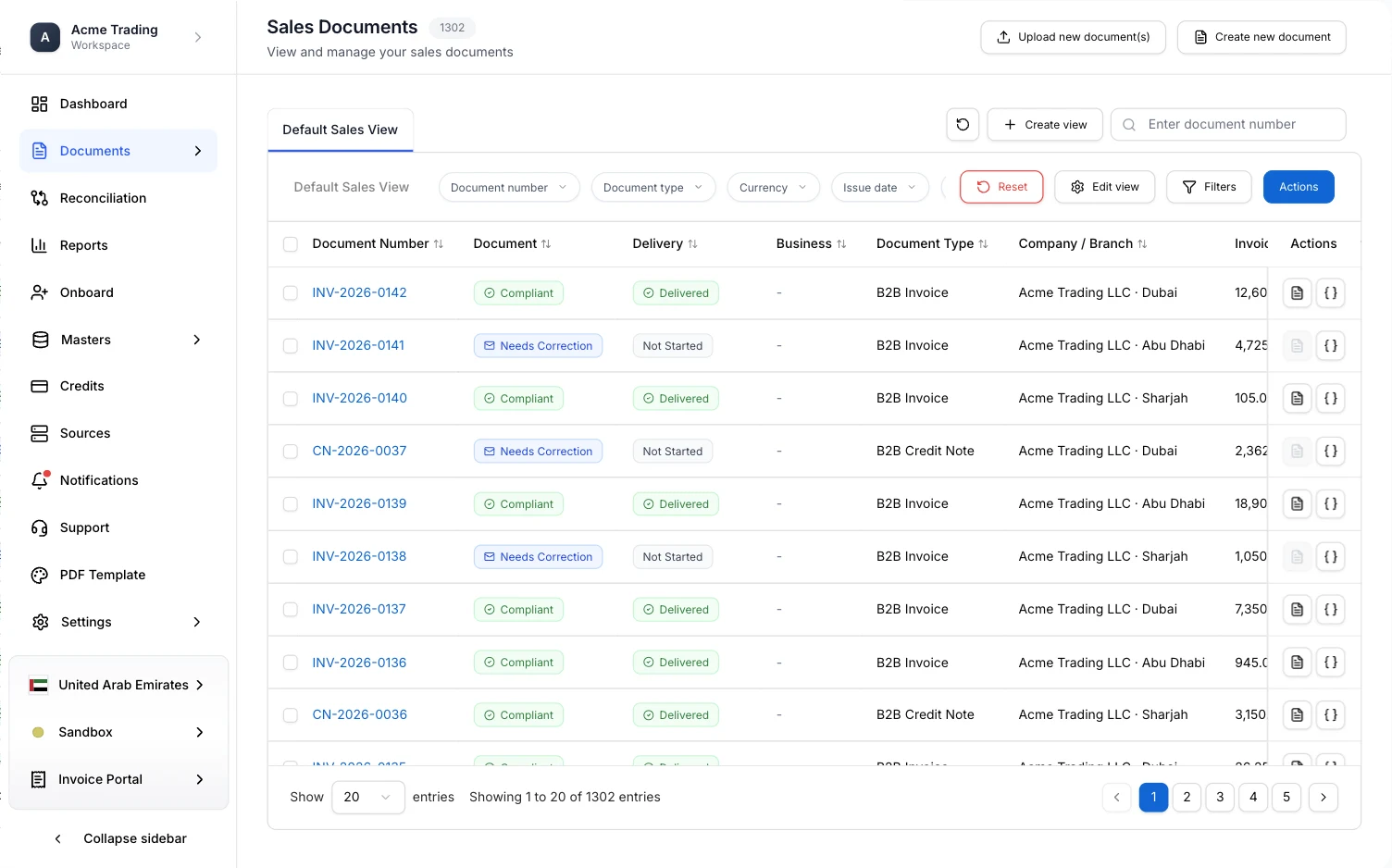Open the Issue date filter dropdown
Screen dimensions: 1392x868
pyautogui.click(x=880, y=188)
